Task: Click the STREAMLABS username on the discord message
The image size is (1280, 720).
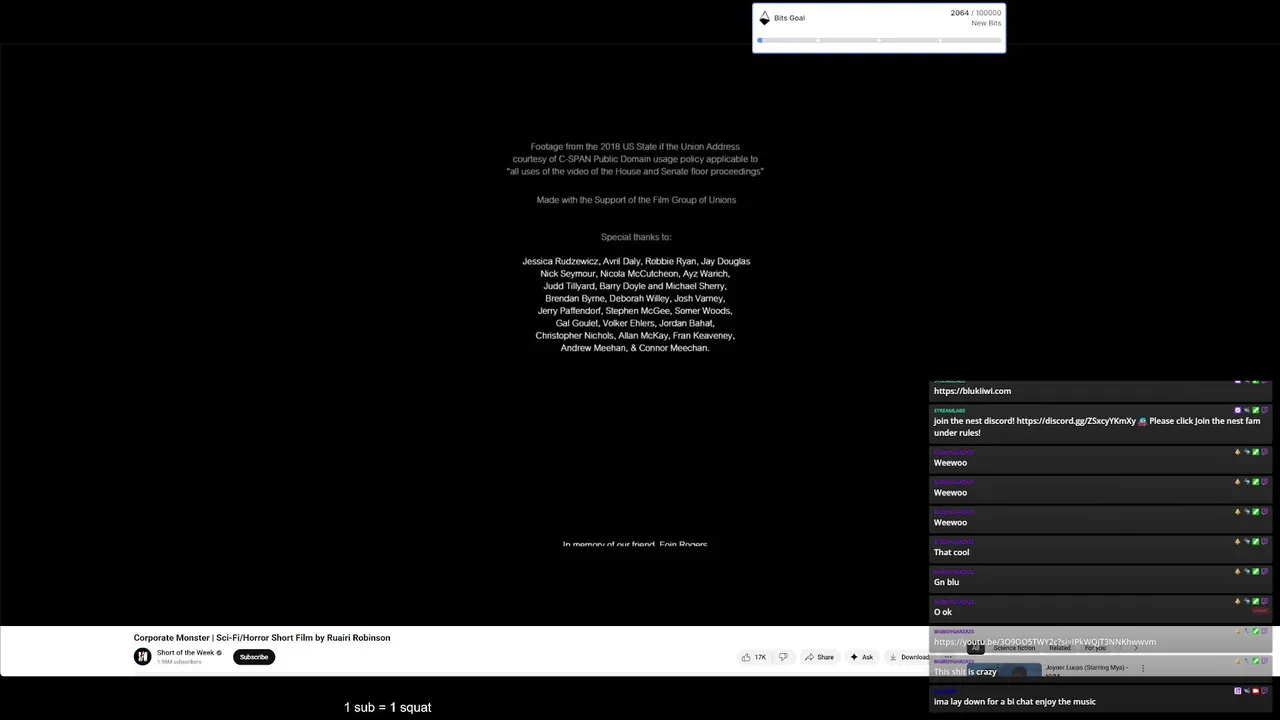Action: 949,411
